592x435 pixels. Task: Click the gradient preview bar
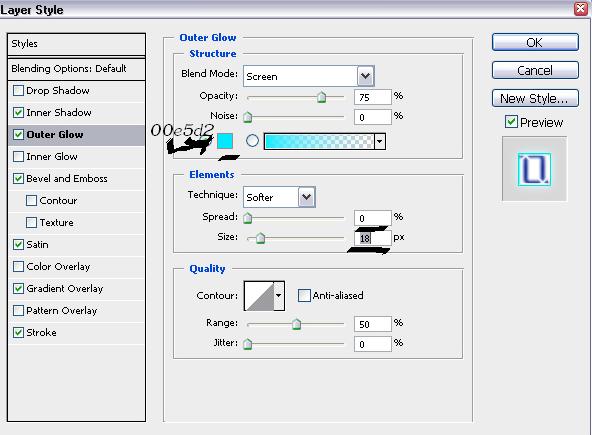click(319, 142)
